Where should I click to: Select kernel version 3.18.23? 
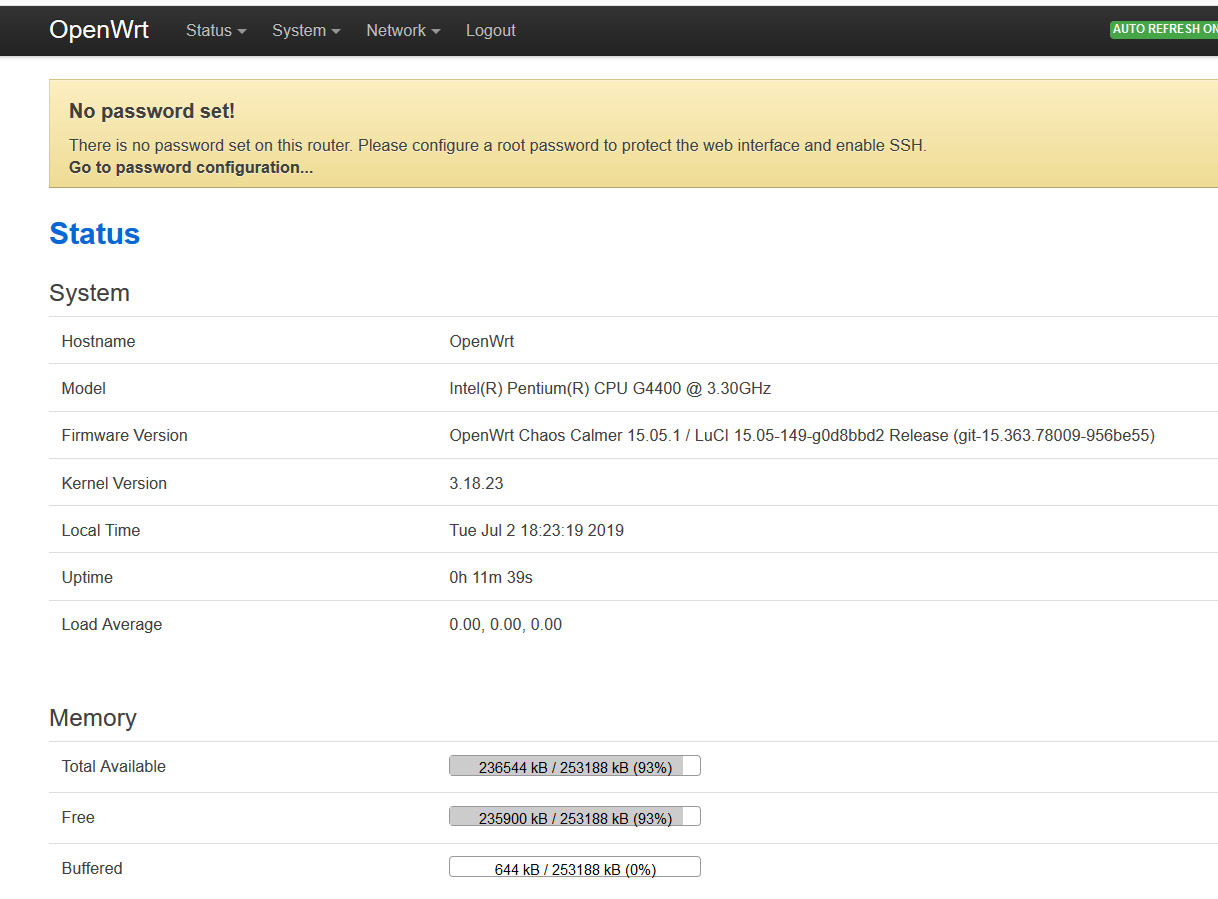(476, 483)
